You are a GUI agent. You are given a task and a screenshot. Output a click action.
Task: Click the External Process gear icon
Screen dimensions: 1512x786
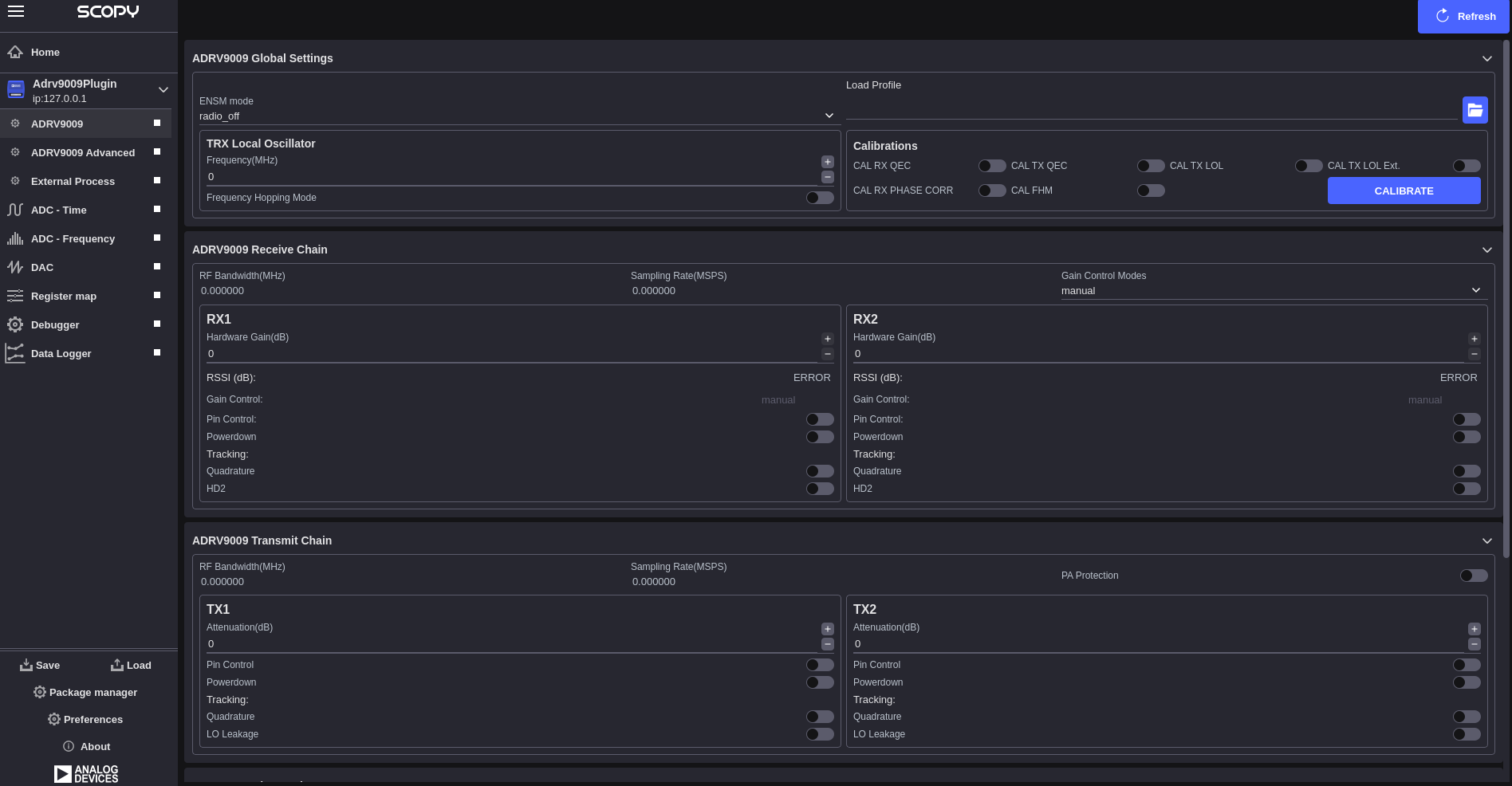tap(14, 181)
